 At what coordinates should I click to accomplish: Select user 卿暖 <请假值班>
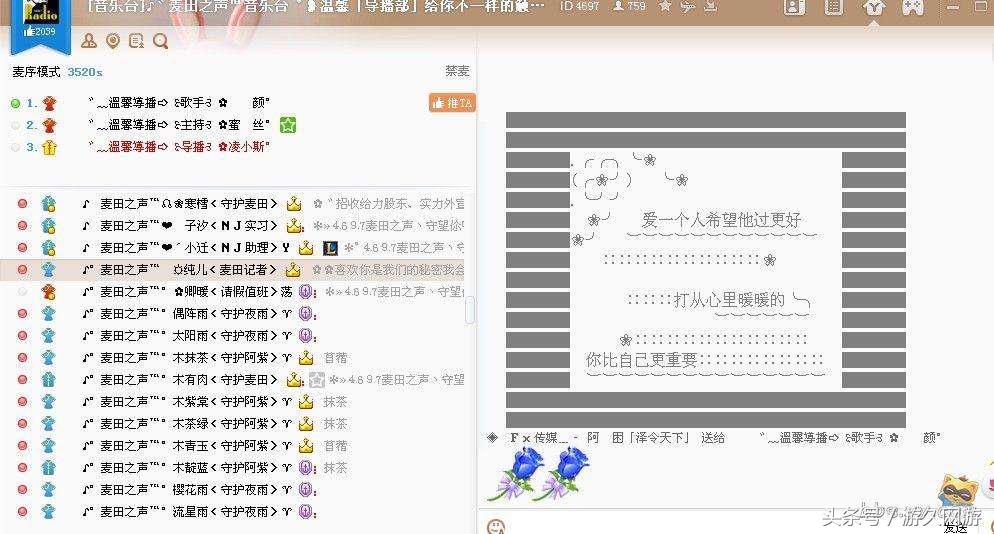187,292
